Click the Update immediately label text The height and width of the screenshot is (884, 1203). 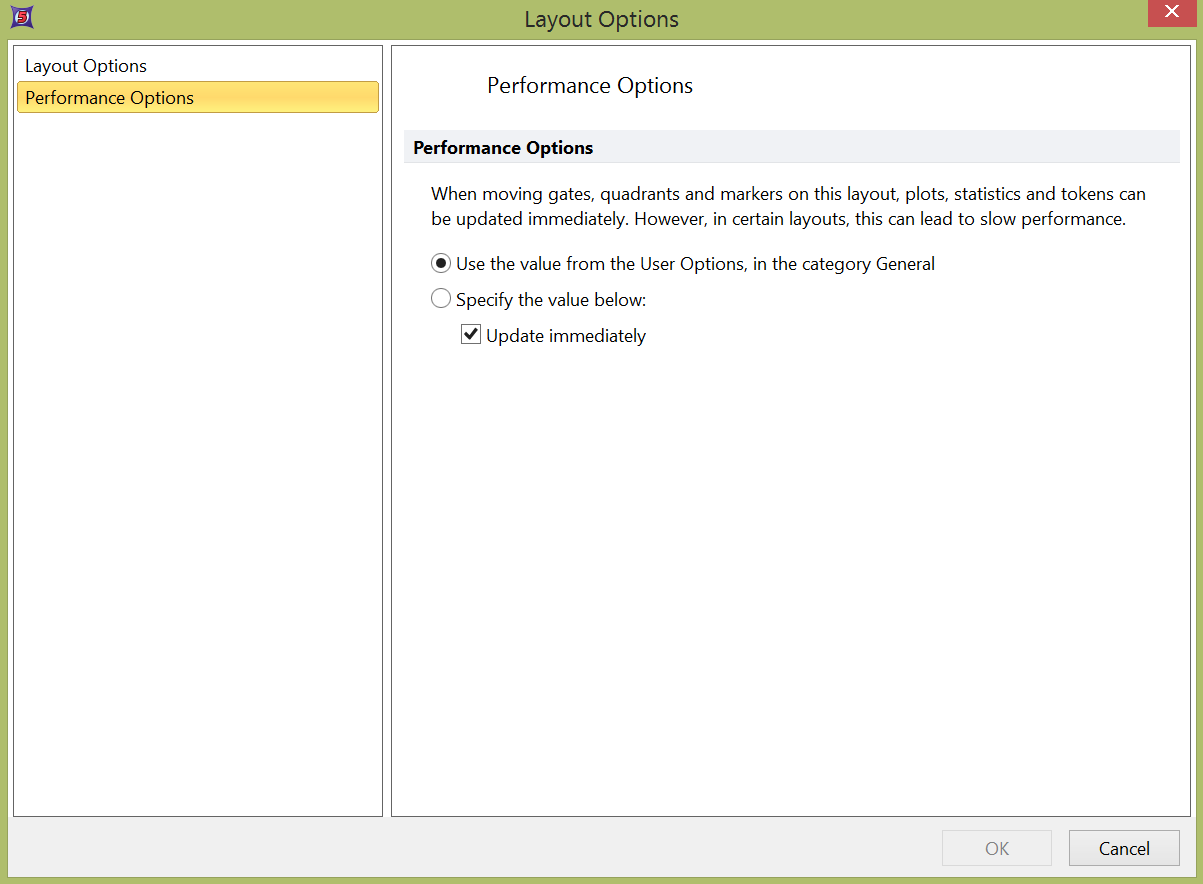pyautogui.click(x=566, y=336)
